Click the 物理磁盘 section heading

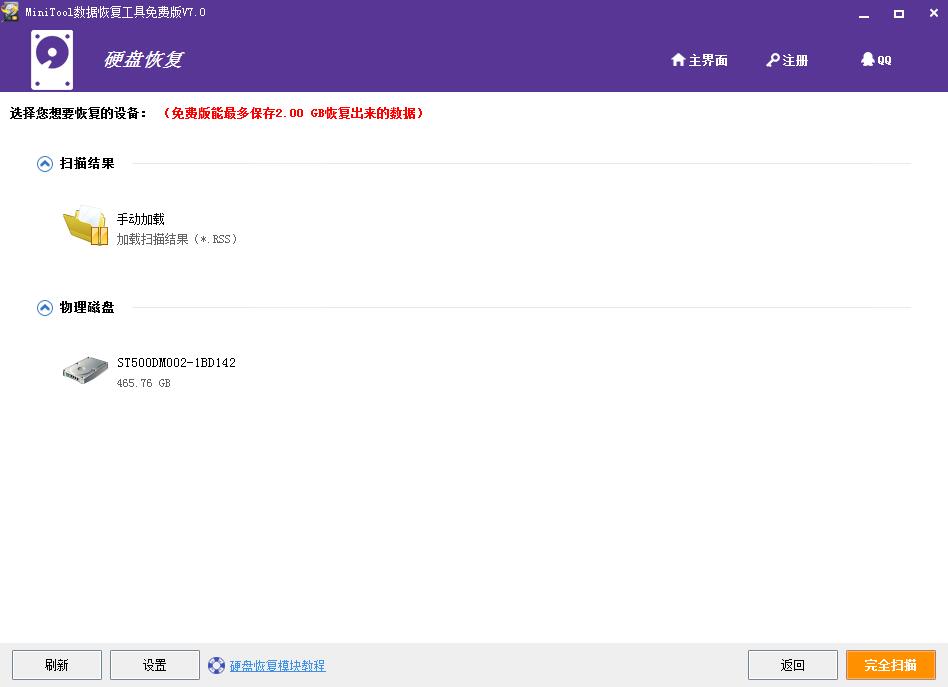(x=87, y=307)
